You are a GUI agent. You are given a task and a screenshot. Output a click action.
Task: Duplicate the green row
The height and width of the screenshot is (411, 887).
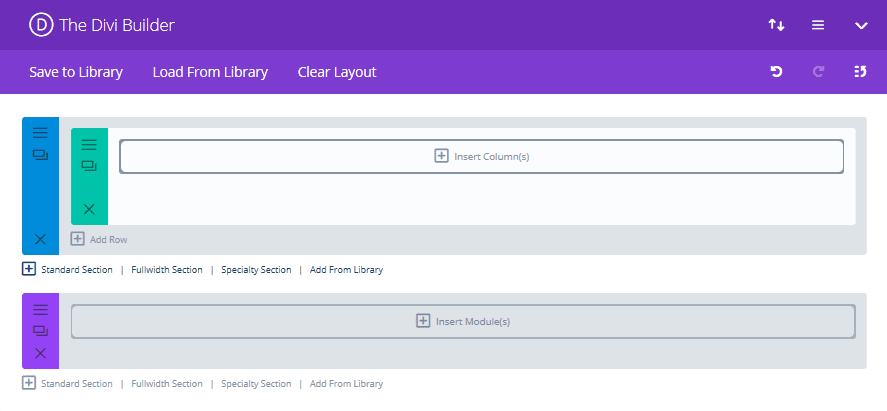(x=89, y=166)
